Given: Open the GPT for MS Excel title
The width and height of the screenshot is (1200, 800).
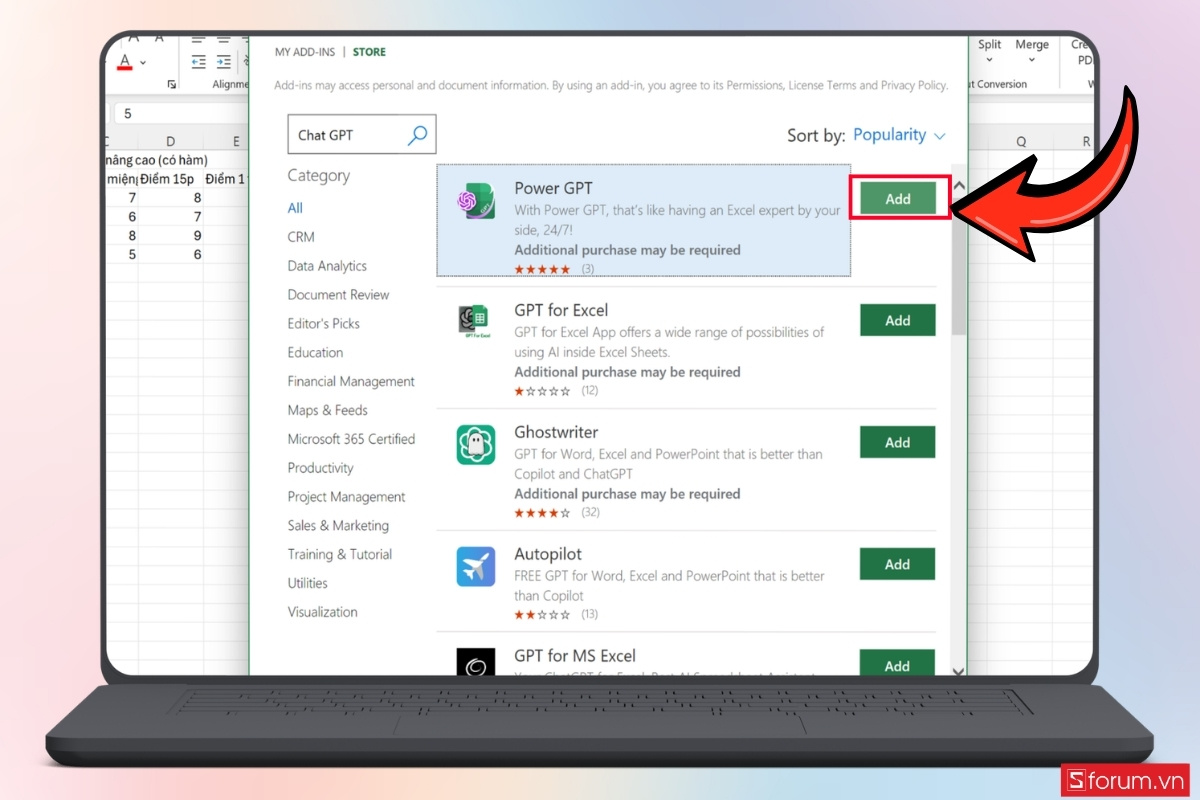Looking at the screenshot, I should click(x=575, y=656).
